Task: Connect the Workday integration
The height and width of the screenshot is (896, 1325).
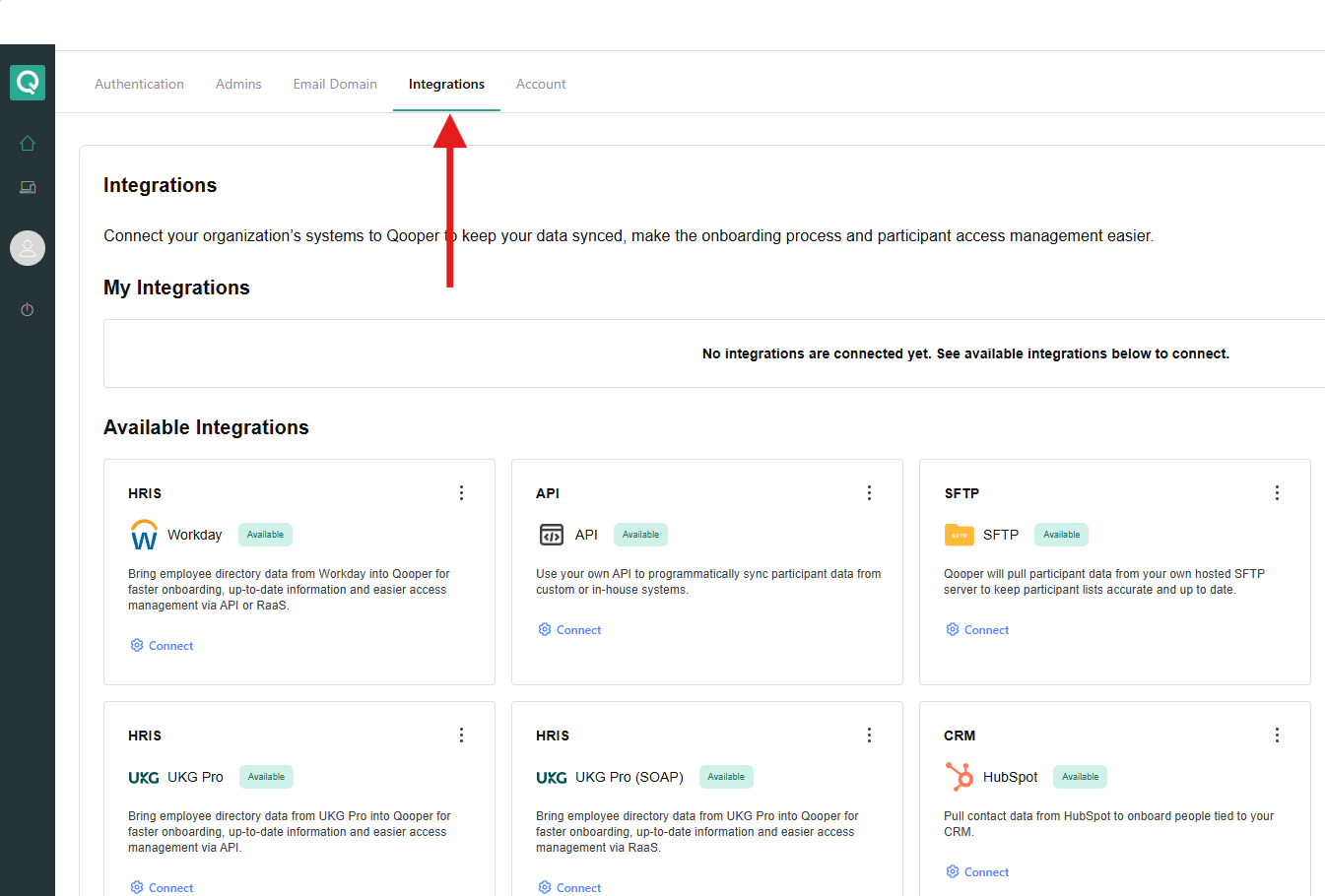Action: point(163,646)
